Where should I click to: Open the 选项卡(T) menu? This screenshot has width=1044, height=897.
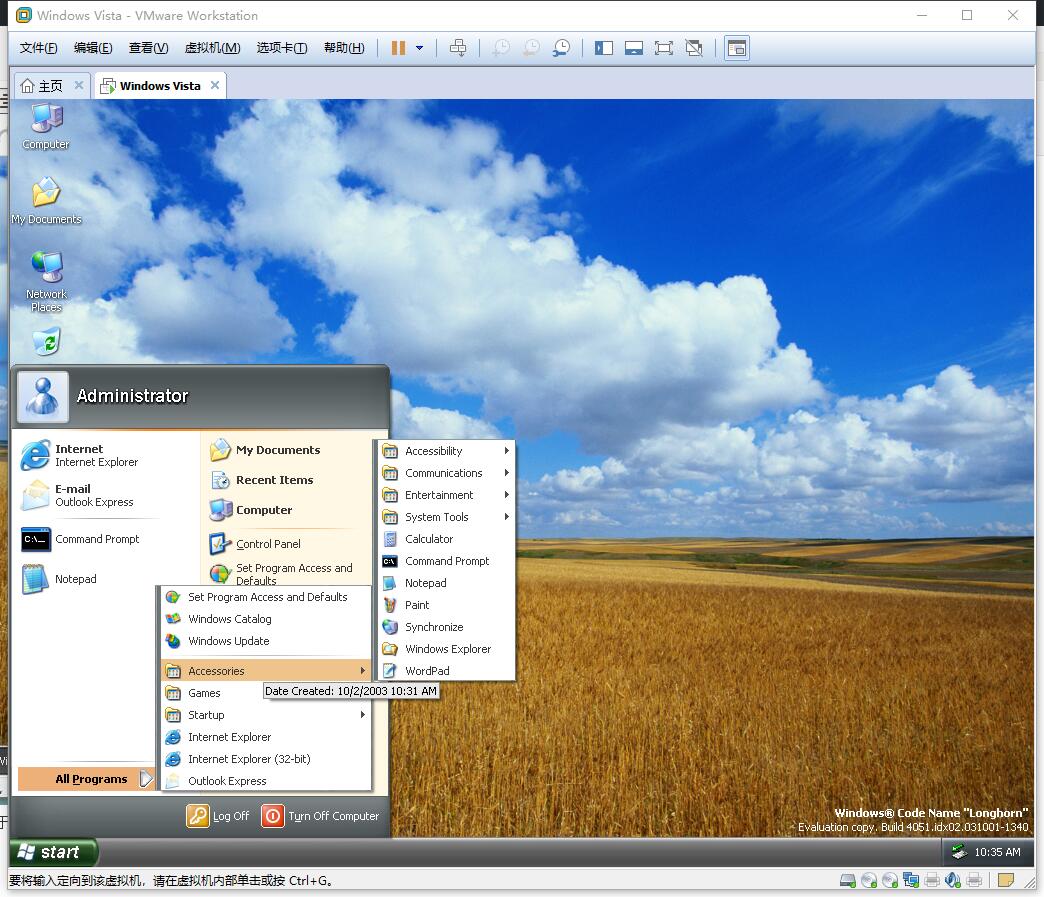(282, 48)
